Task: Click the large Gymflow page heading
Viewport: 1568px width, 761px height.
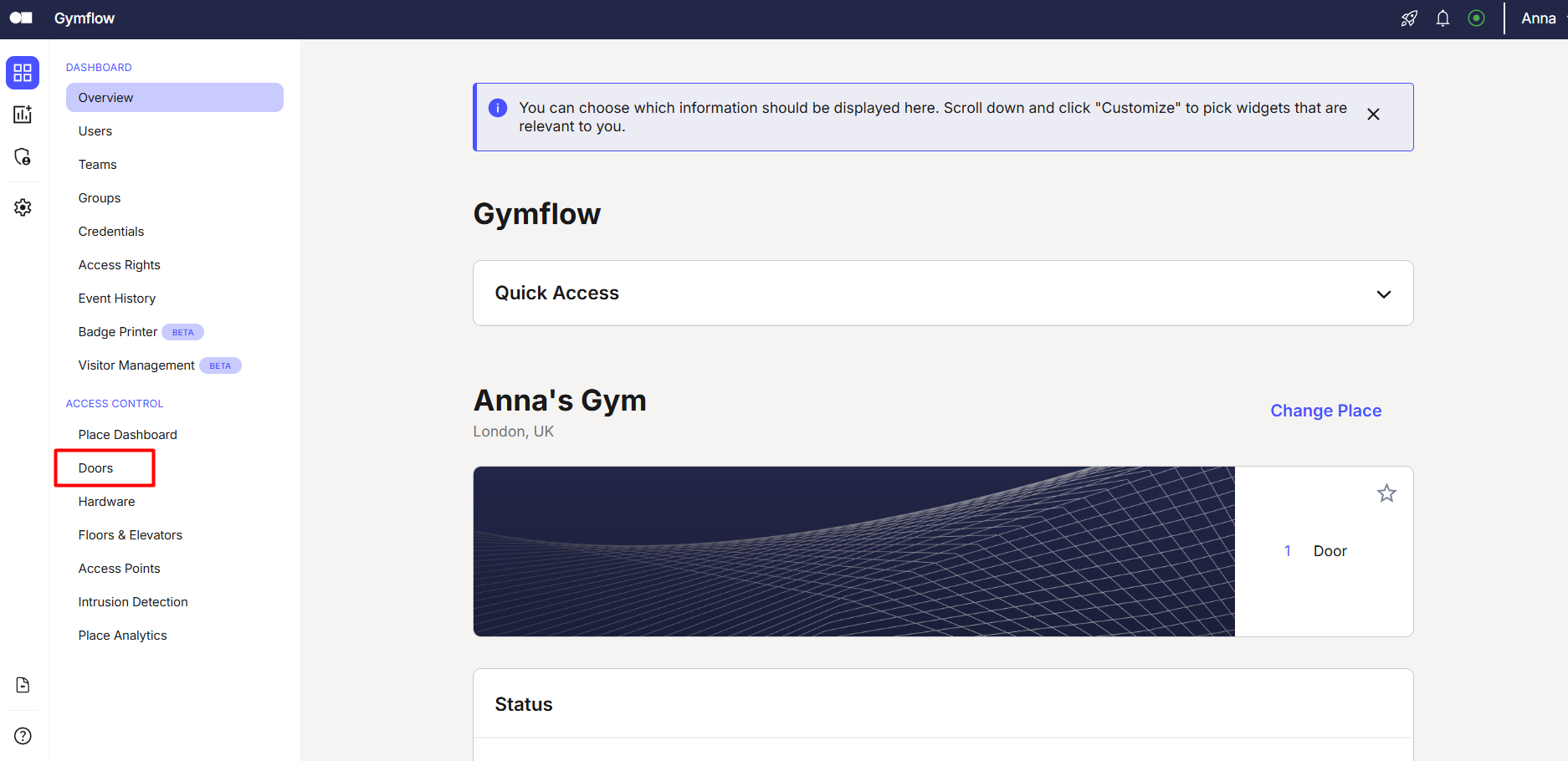Action: pos(537,214)
